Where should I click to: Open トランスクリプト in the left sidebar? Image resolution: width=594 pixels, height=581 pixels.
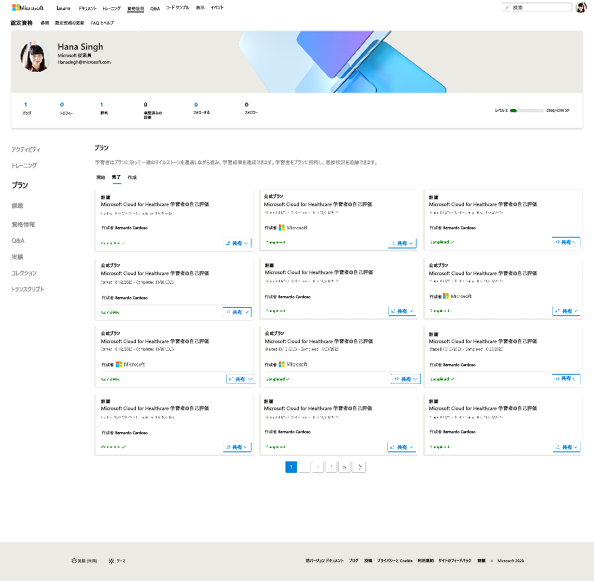point(28,289)
